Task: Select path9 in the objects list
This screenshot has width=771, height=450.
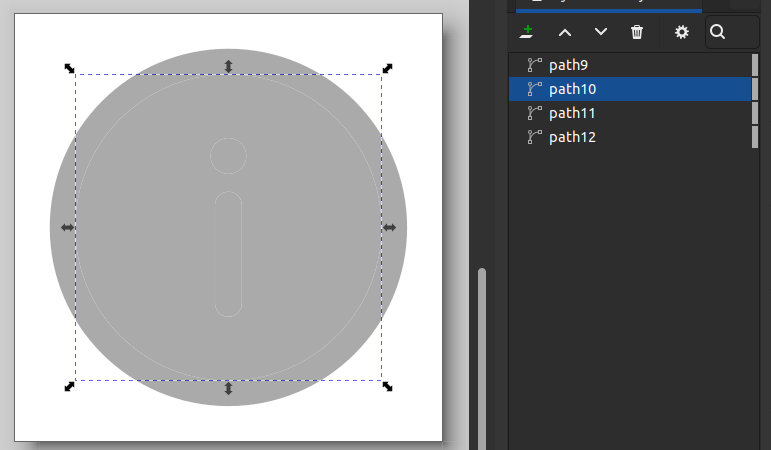Action: click(x=569, y=65)
